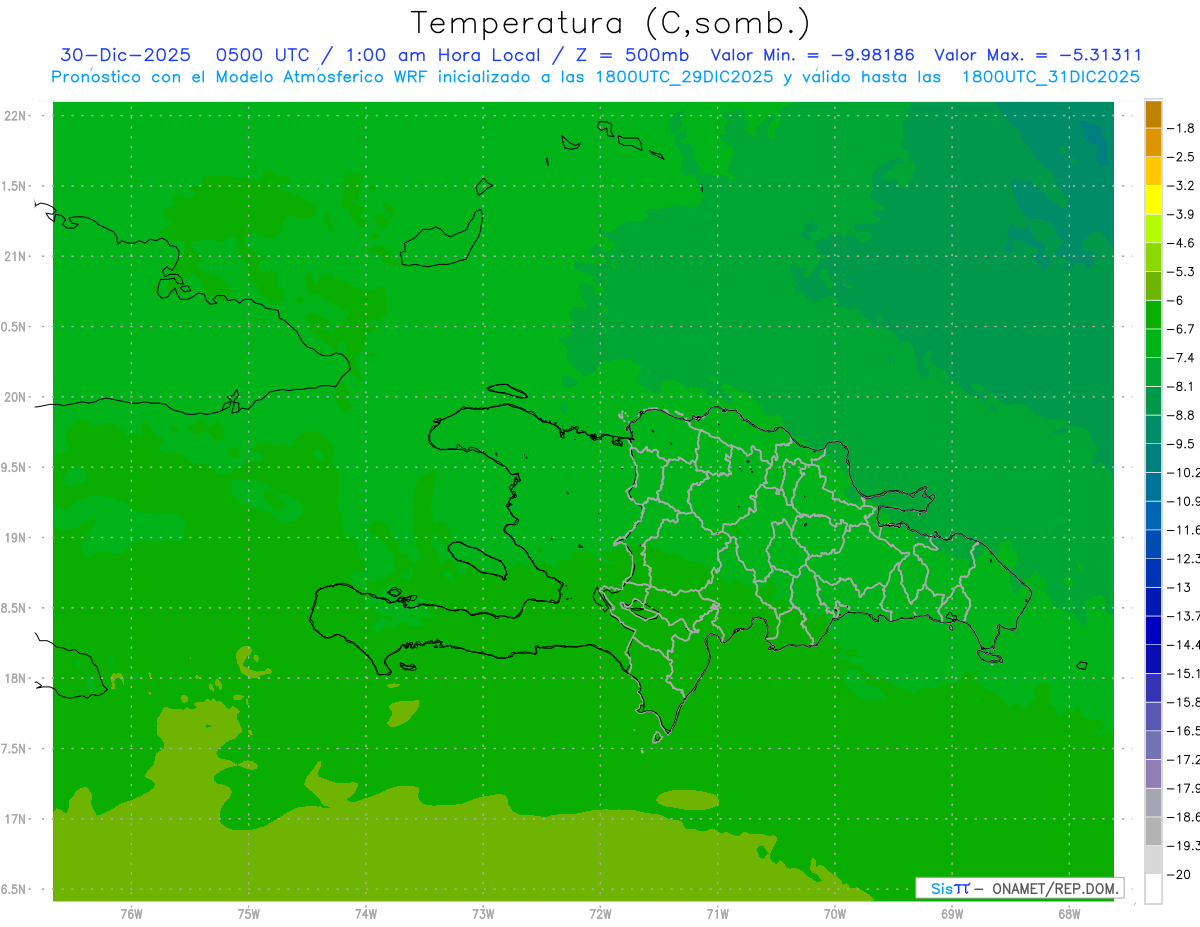
Task: Click the "-1.8" legend value
Action: point(1181,128)
